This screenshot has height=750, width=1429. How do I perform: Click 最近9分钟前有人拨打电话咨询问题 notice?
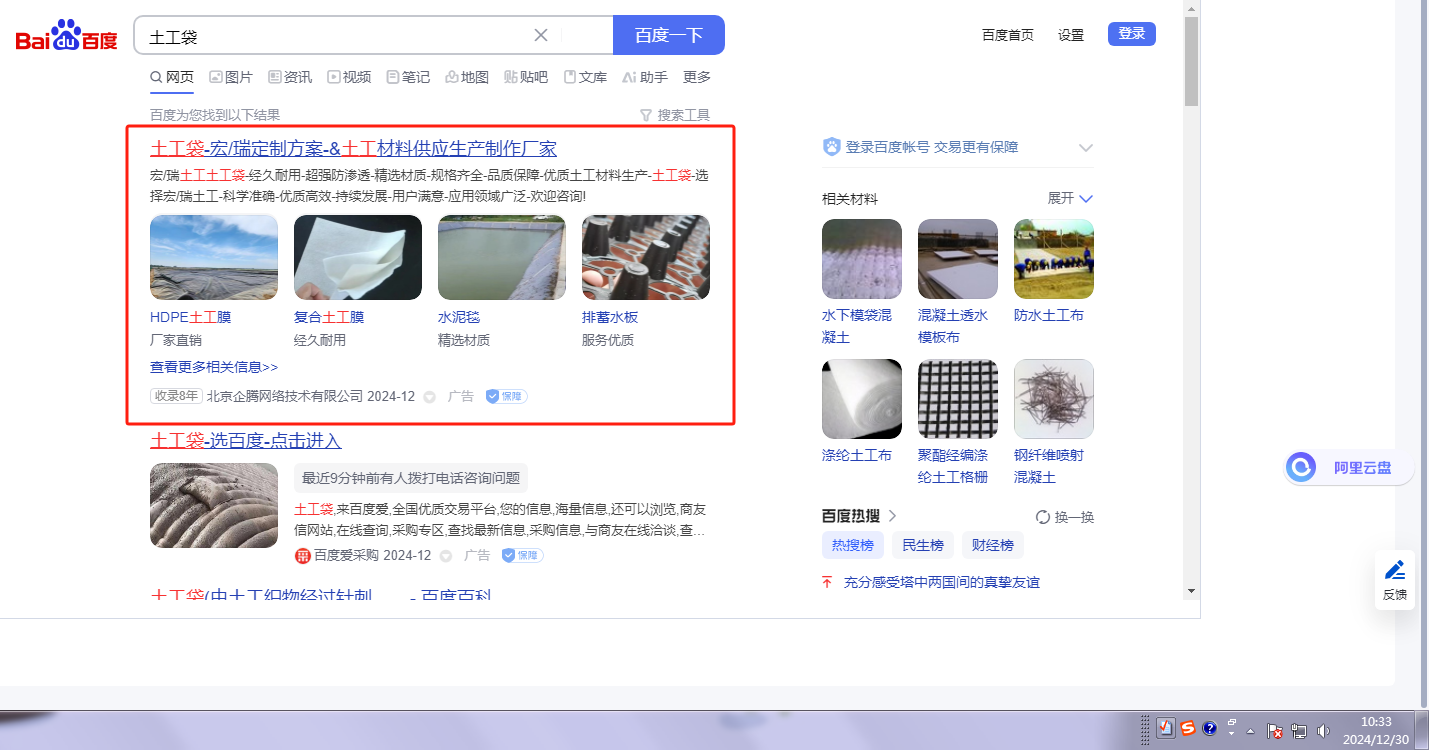pos(411,478)
